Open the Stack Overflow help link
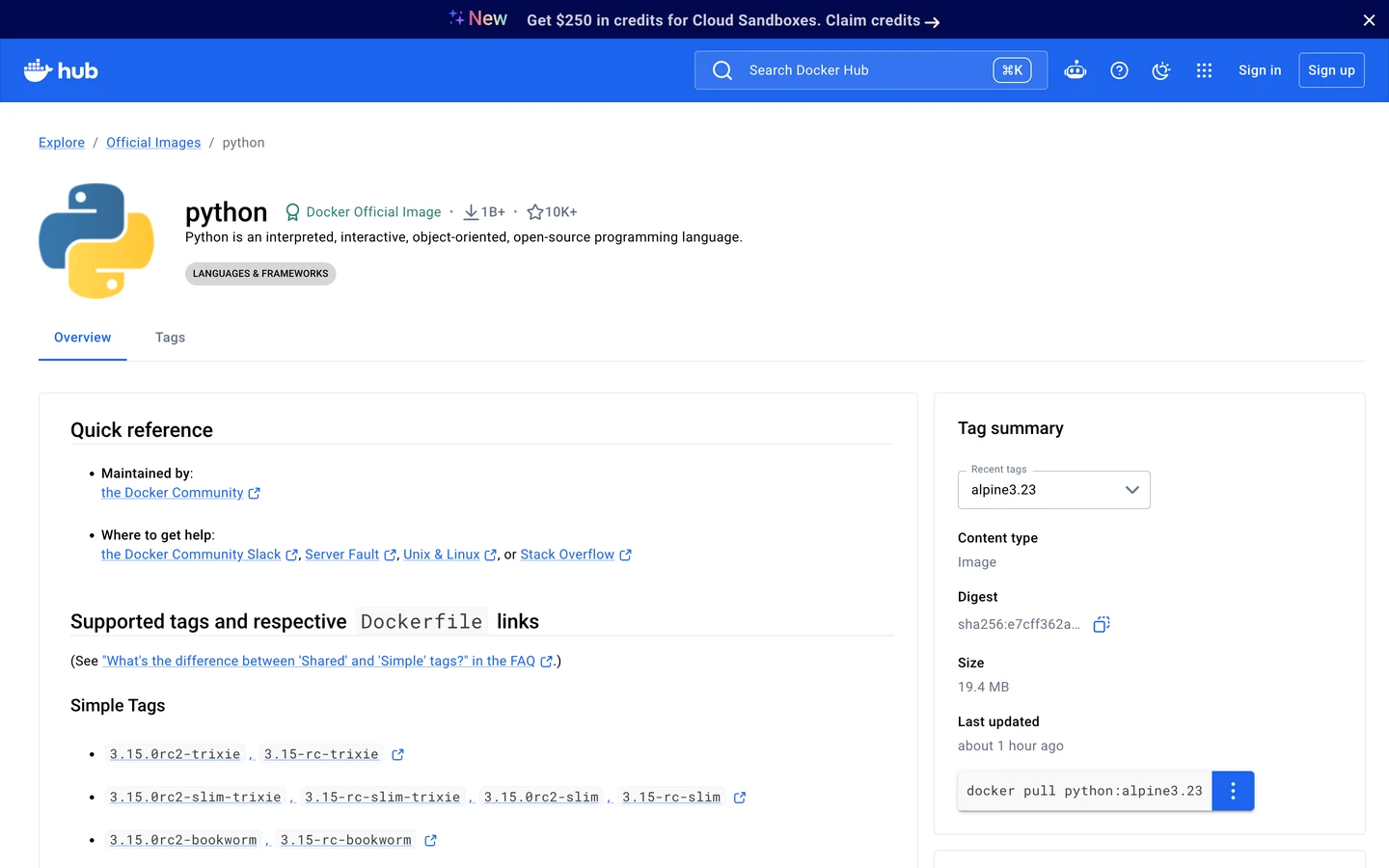This screenshot has height=868, width=1389. [576, 555]
